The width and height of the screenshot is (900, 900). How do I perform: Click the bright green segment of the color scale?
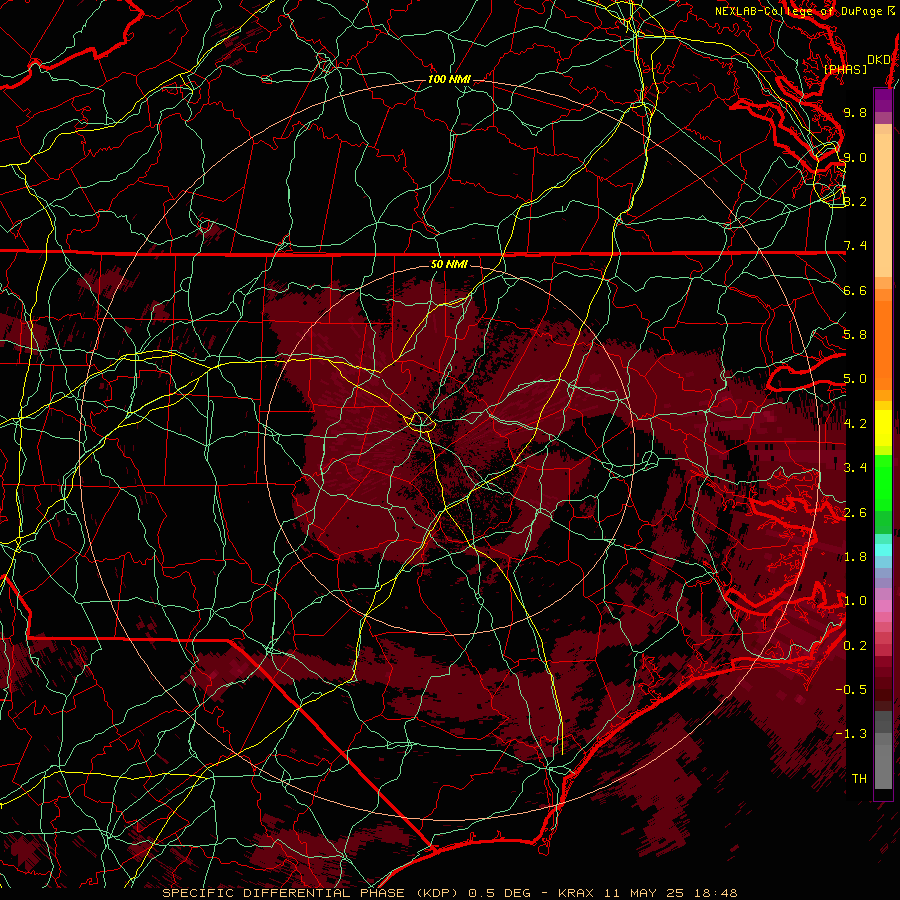[883, 482]
